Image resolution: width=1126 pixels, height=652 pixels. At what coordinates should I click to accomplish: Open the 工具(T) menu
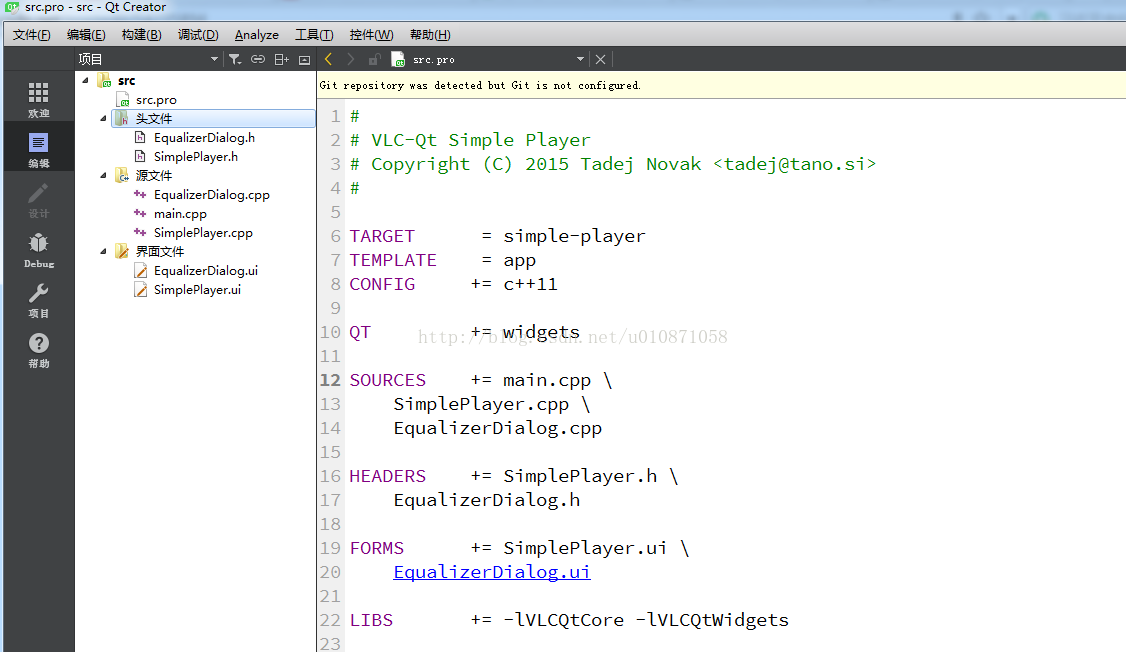(x=315, y=34)
